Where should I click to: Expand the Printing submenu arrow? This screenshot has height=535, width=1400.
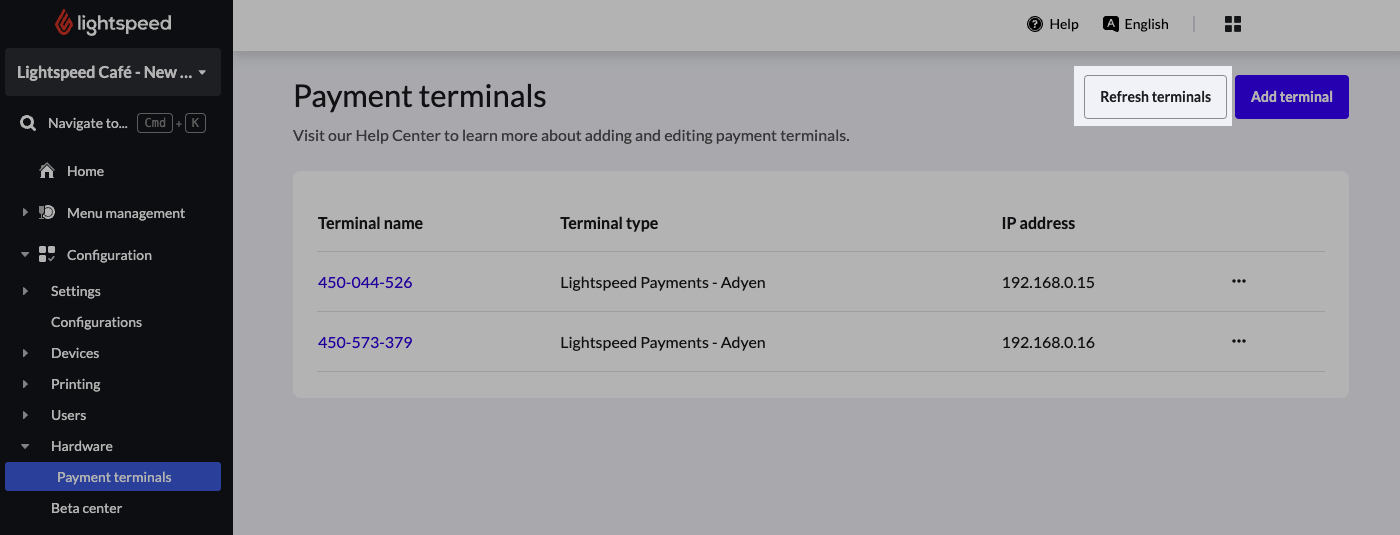25,384
